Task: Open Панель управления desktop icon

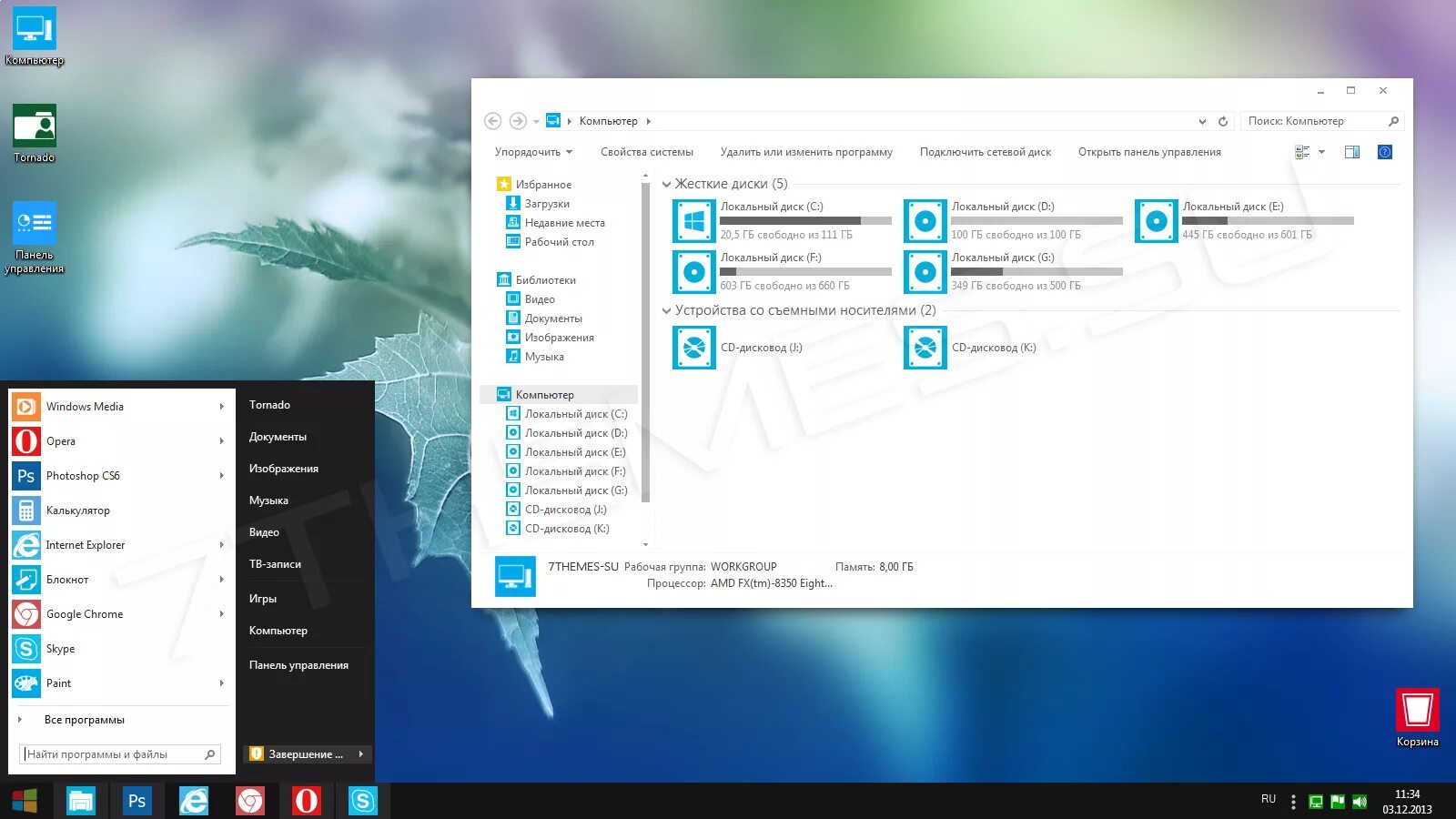Action: tap(35, 223)
